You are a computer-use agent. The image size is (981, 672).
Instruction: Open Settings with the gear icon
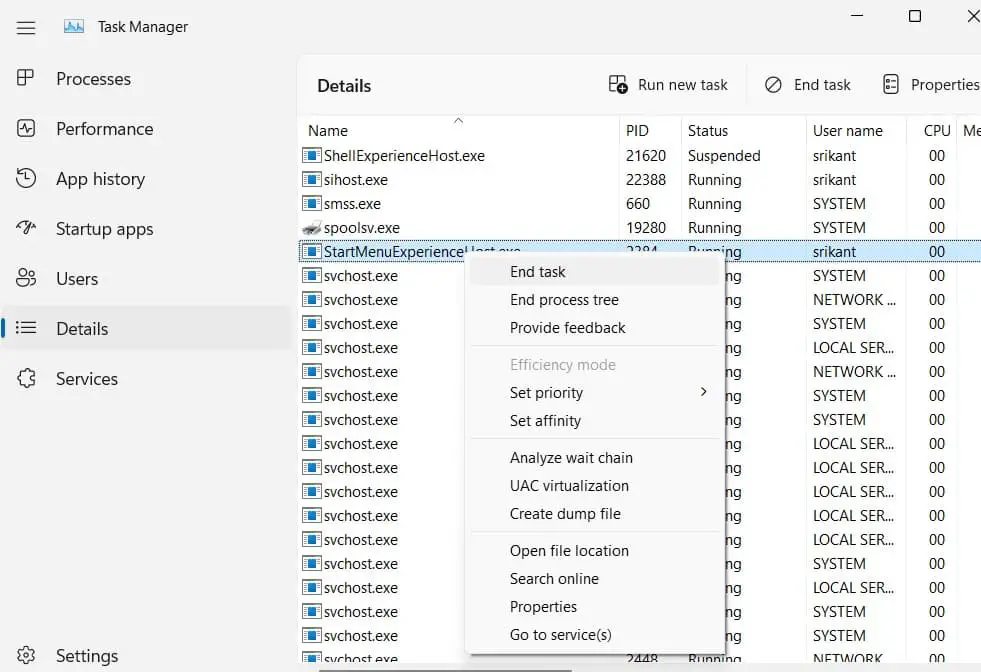[x=26, y=656]
